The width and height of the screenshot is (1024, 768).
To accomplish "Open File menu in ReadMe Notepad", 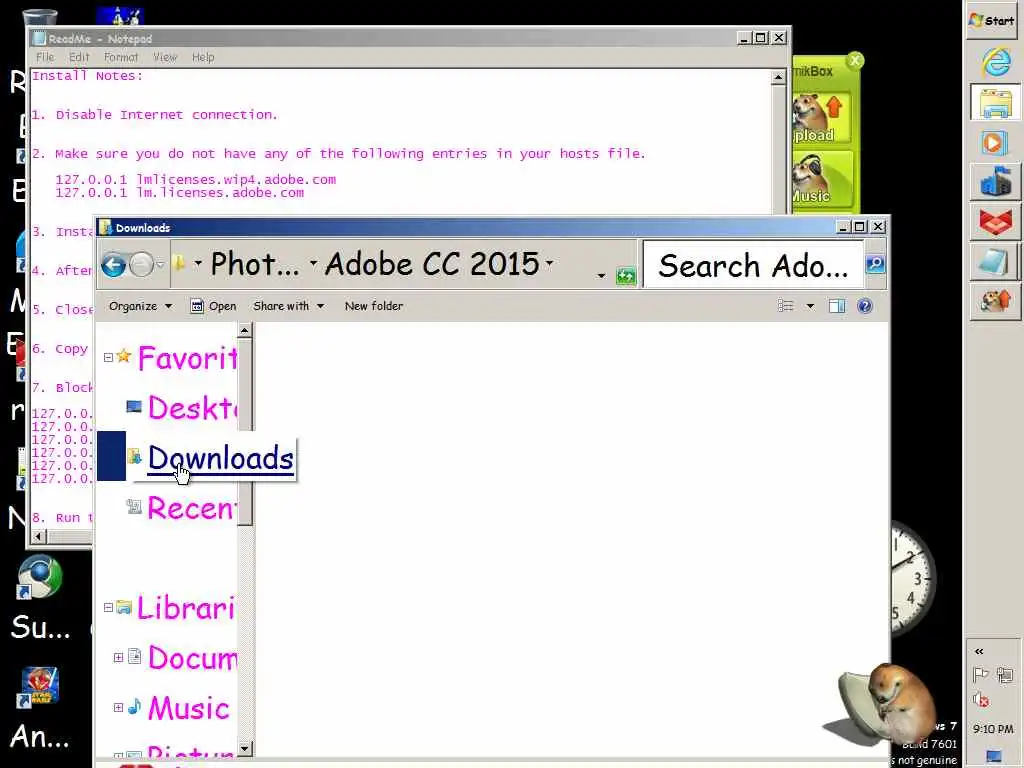I will [x=45, y=57].
